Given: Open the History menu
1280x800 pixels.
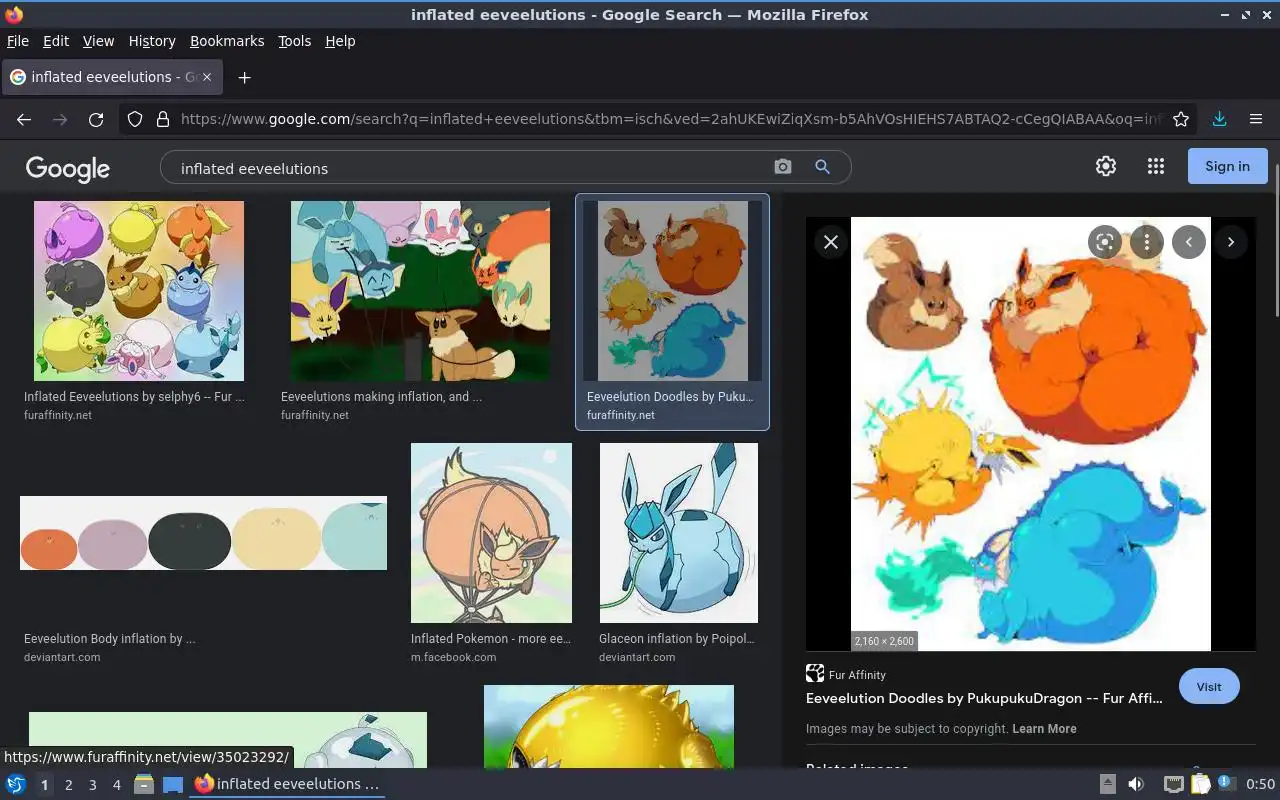Looking at the screenshot, I should (x=152, y=41).
